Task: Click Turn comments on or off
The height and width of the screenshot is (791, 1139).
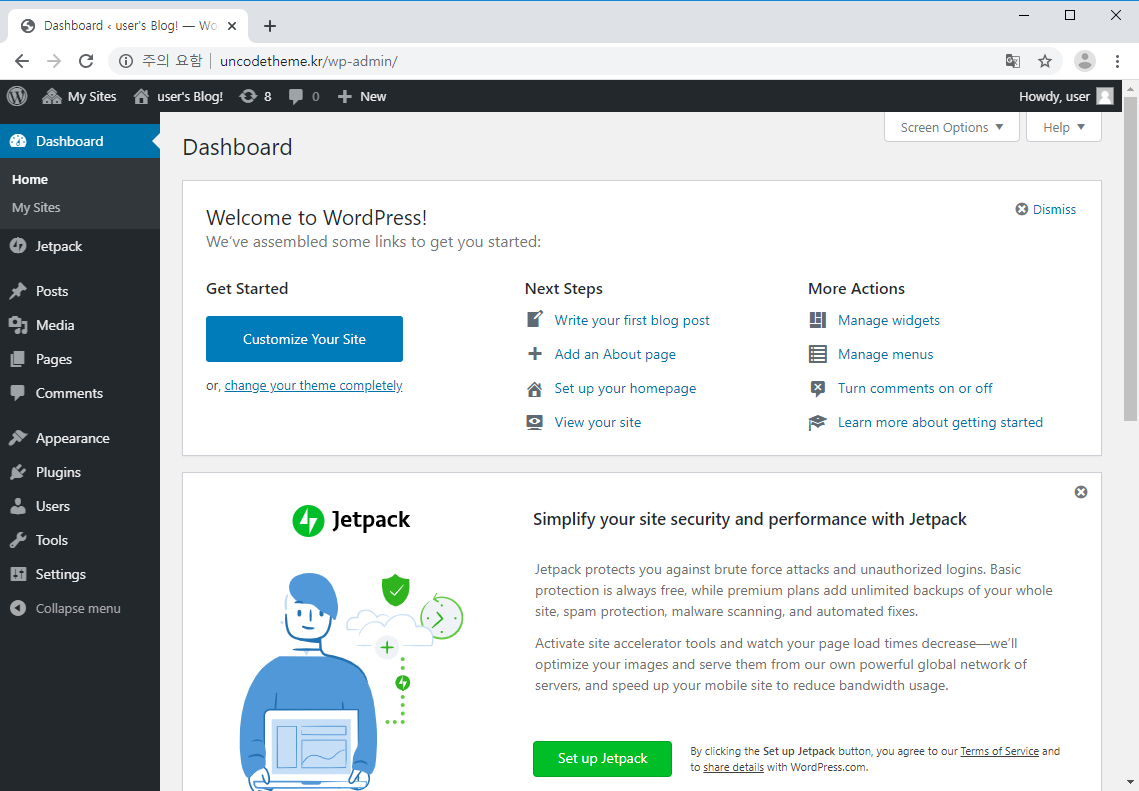Action: (x=915, y=389)
